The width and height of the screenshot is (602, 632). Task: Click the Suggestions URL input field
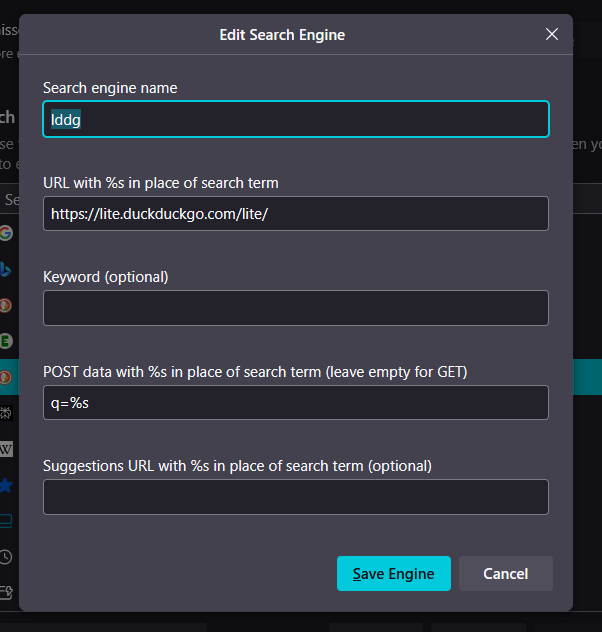coord(296,497)
